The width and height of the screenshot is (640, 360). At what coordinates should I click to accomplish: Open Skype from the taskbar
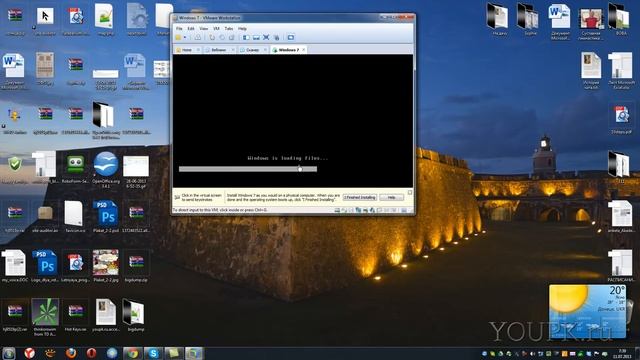(x=153, y=353)
